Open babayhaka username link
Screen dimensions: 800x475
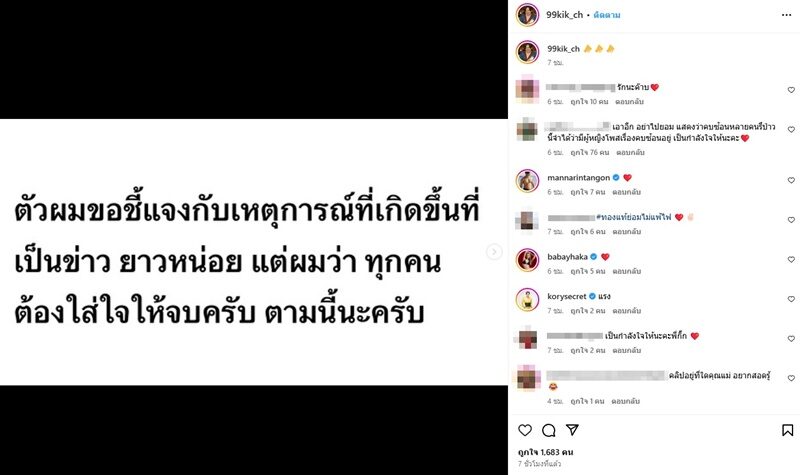(567, 257)
